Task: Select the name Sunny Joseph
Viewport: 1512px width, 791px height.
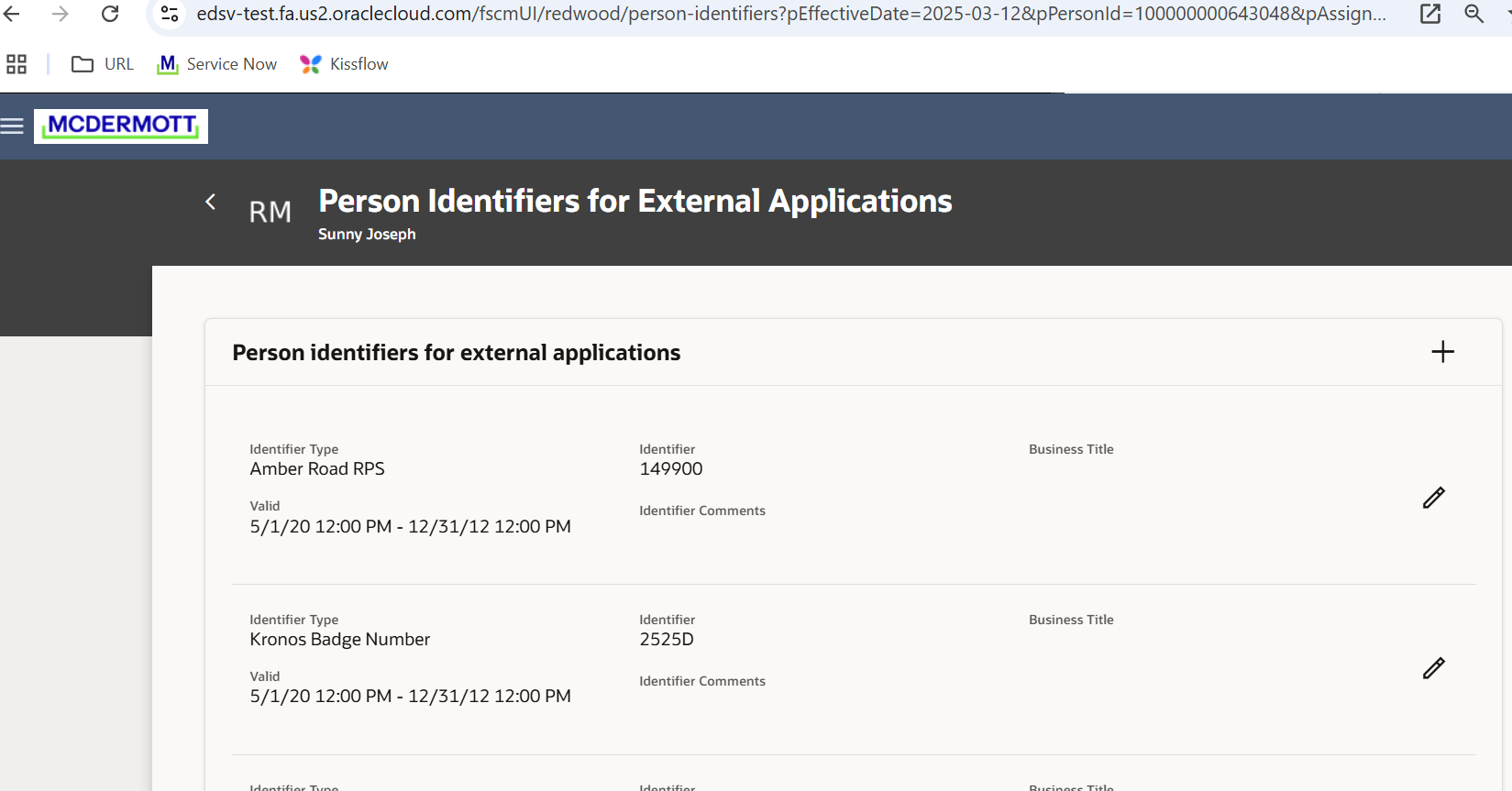Action: coord(367,234)
